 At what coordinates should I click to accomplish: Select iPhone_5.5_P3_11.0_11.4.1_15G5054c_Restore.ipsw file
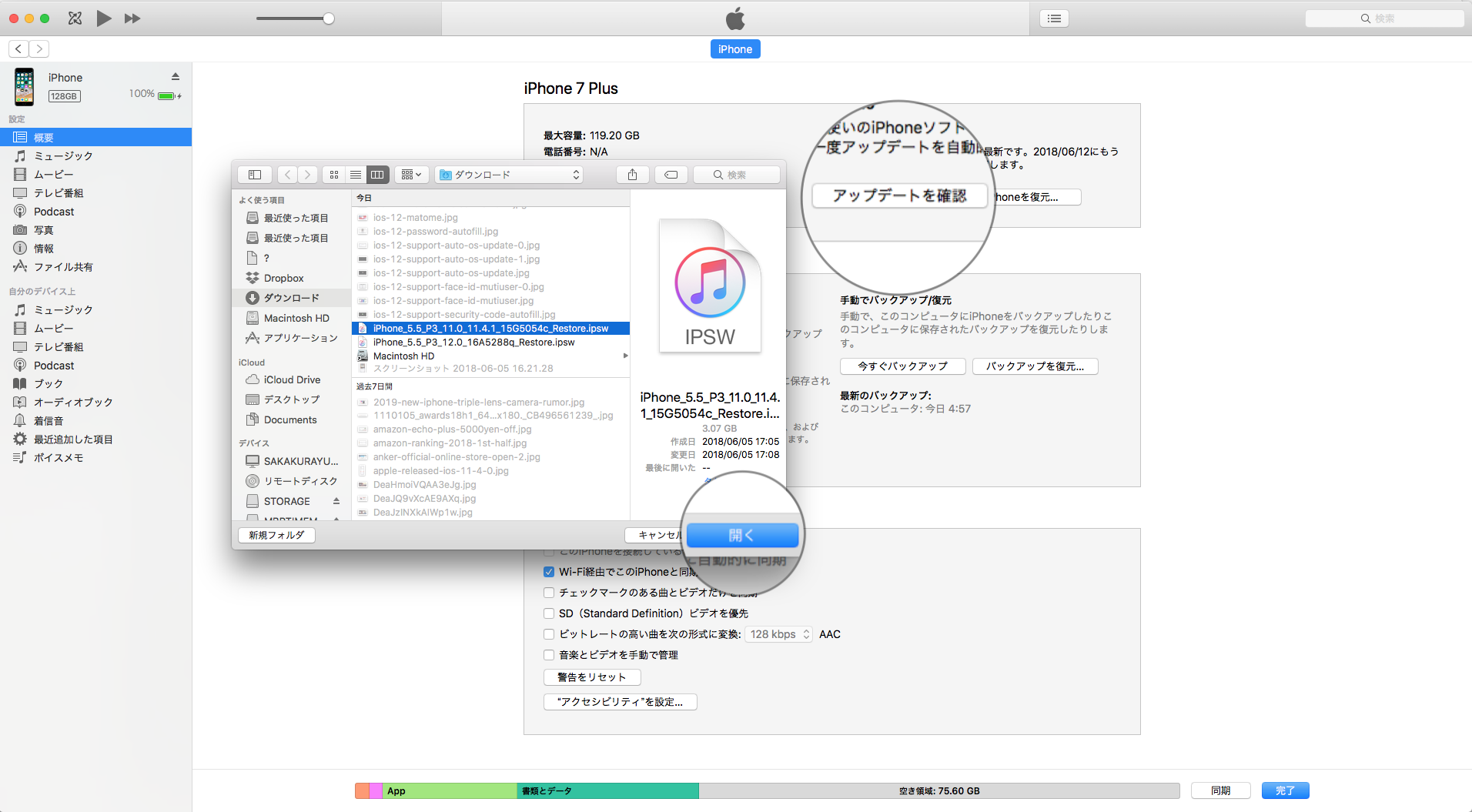tap(491, 329)
